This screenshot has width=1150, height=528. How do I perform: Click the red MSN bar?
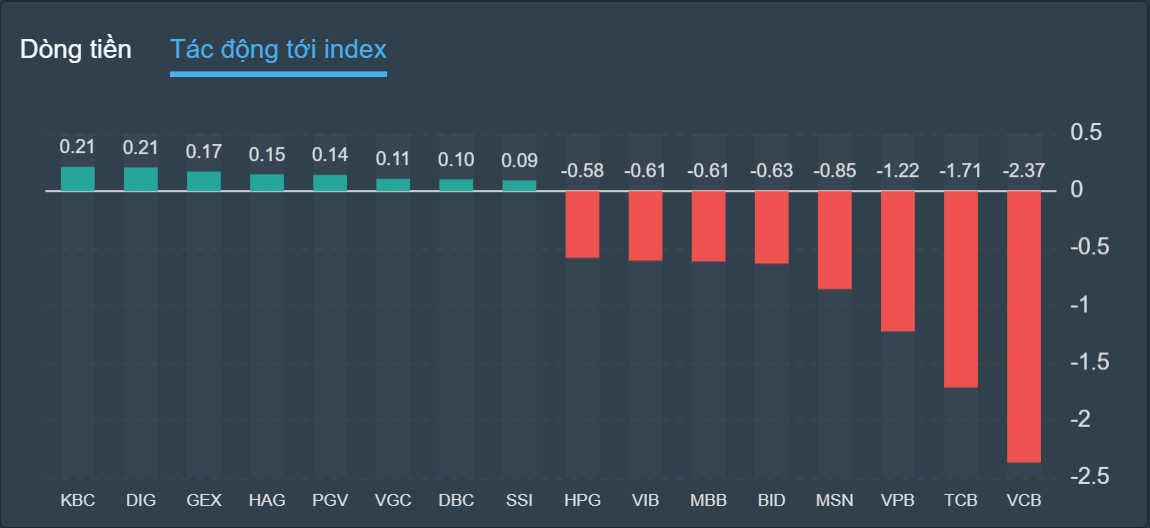tap(834, 240)
